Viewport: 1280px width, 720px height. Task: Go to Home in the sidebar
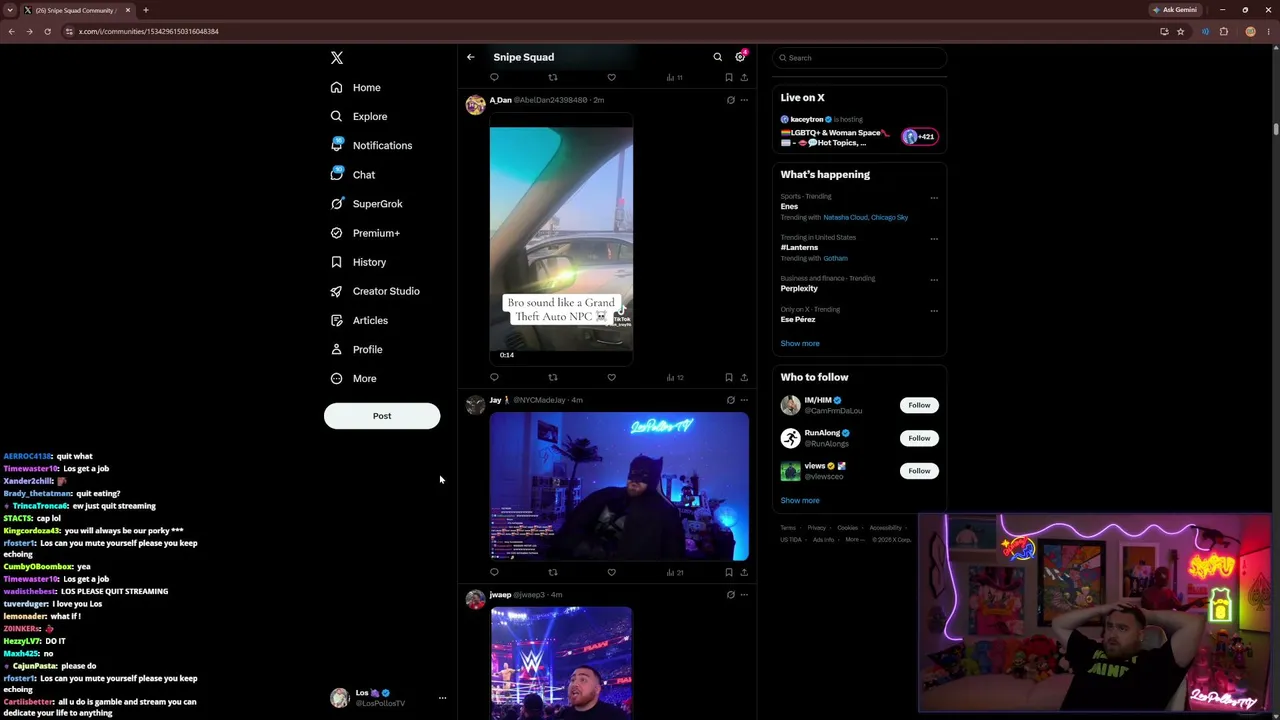coord(356,88)
